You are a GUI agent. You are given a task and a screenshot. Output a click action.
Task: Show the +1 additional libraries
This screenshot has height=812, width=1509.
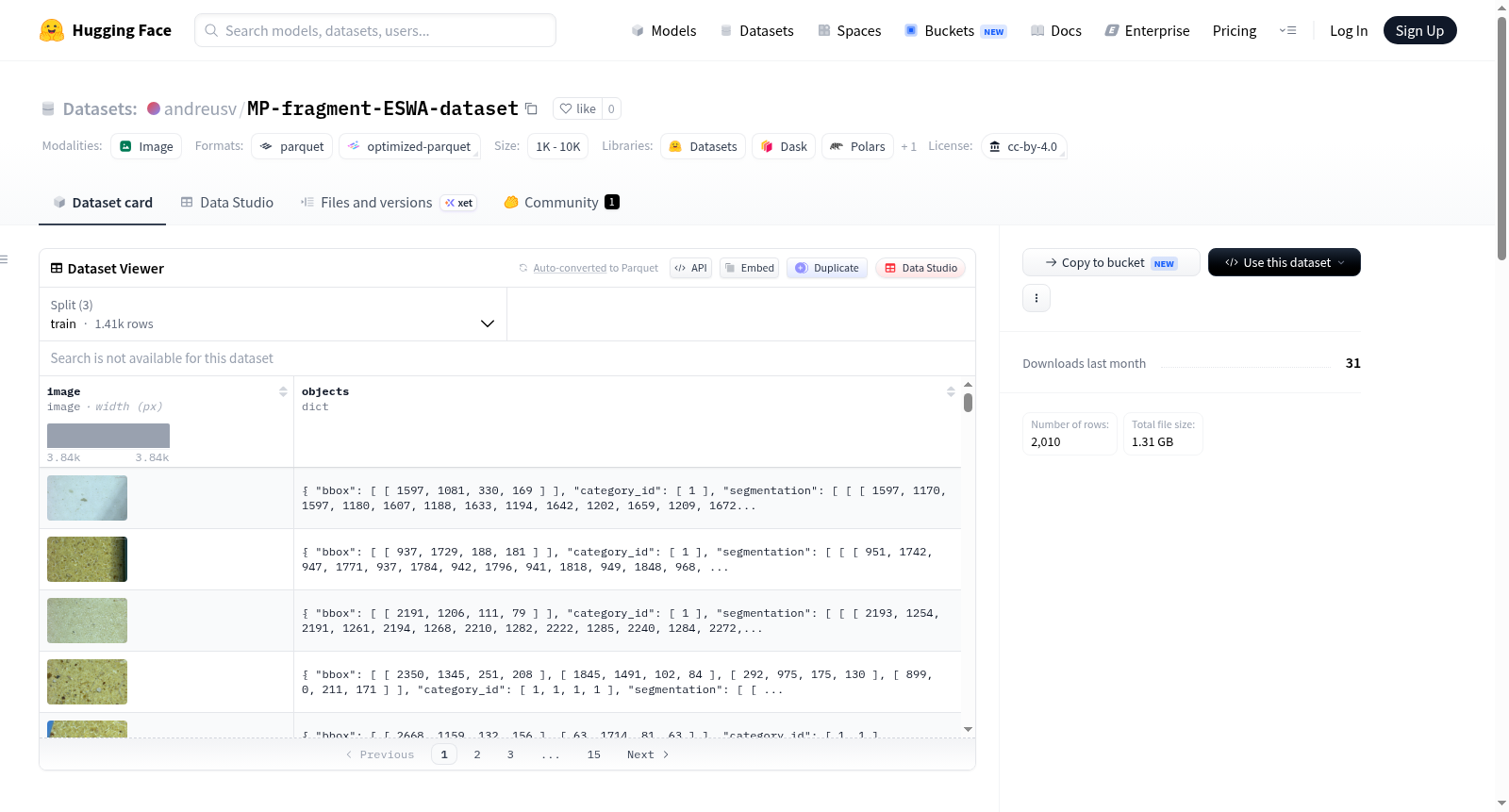[x=908, y=146]
